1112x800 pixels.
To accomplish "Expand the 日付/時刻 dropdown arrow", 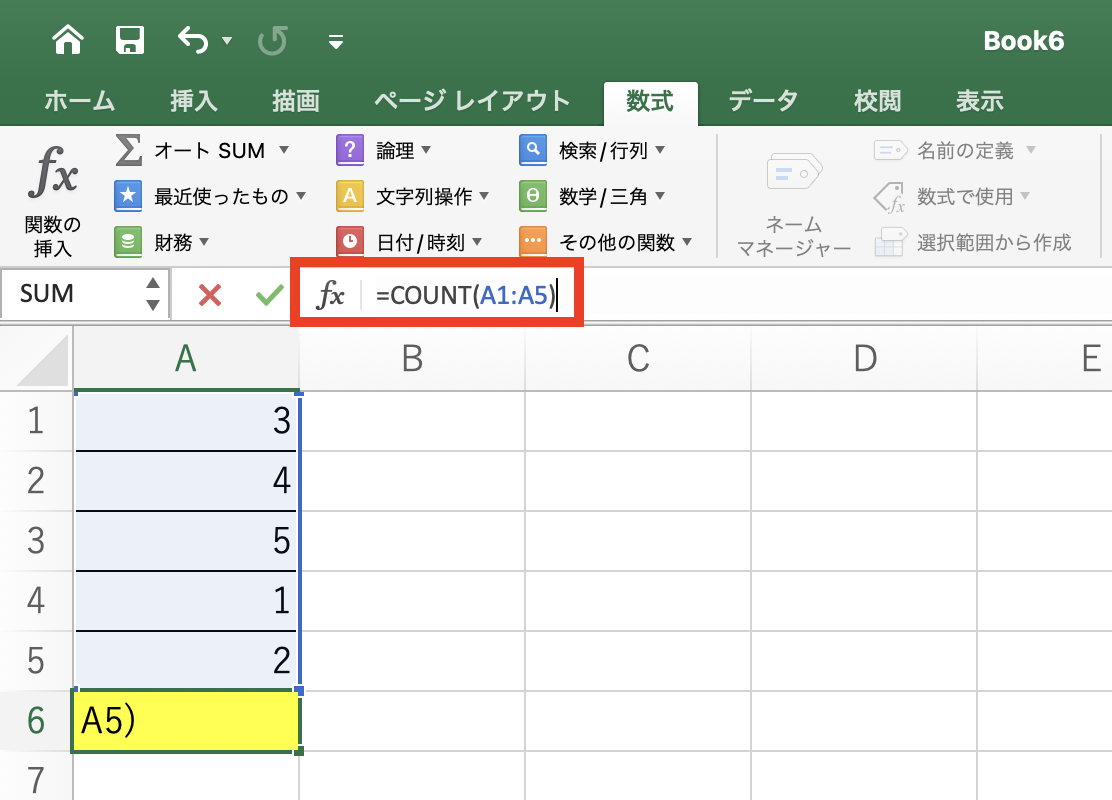I will pos(477,242).
